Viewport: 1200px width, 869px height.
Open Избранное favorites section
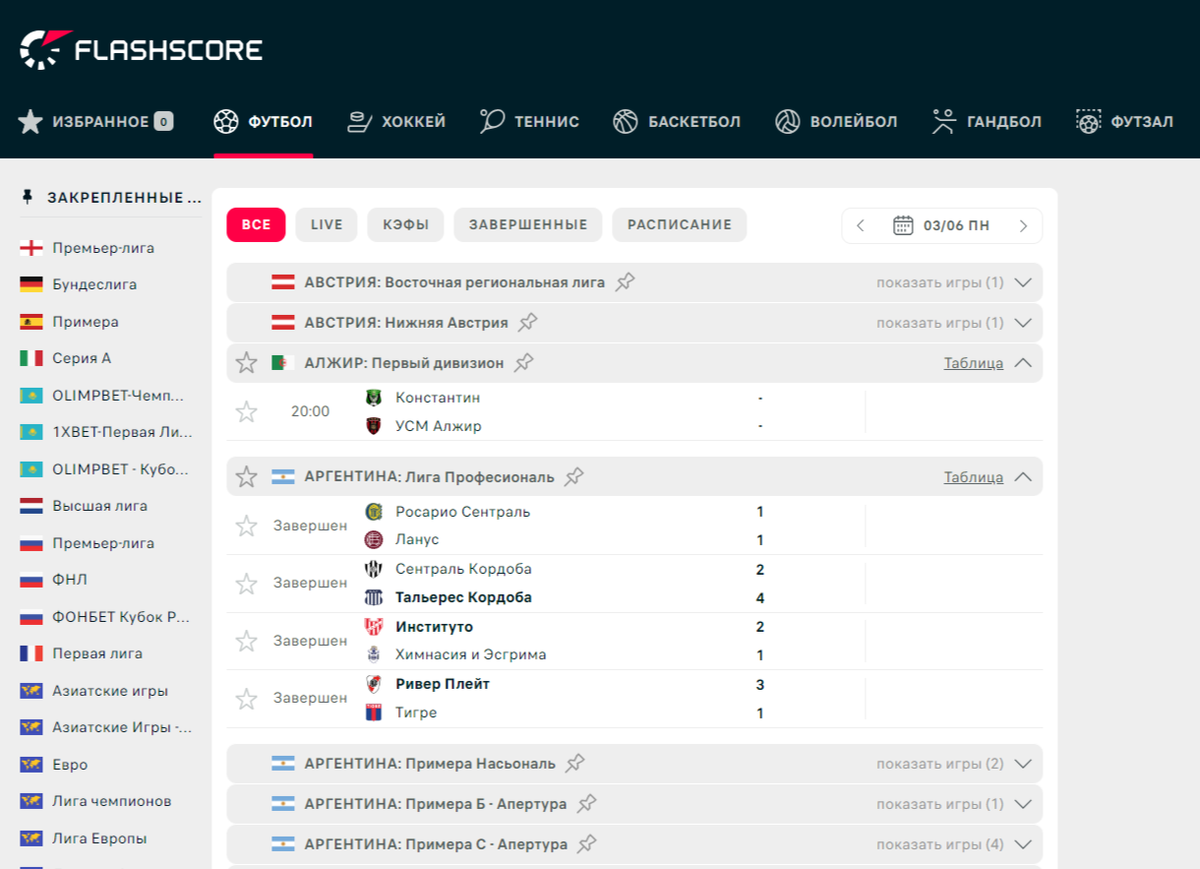point(96,122)
